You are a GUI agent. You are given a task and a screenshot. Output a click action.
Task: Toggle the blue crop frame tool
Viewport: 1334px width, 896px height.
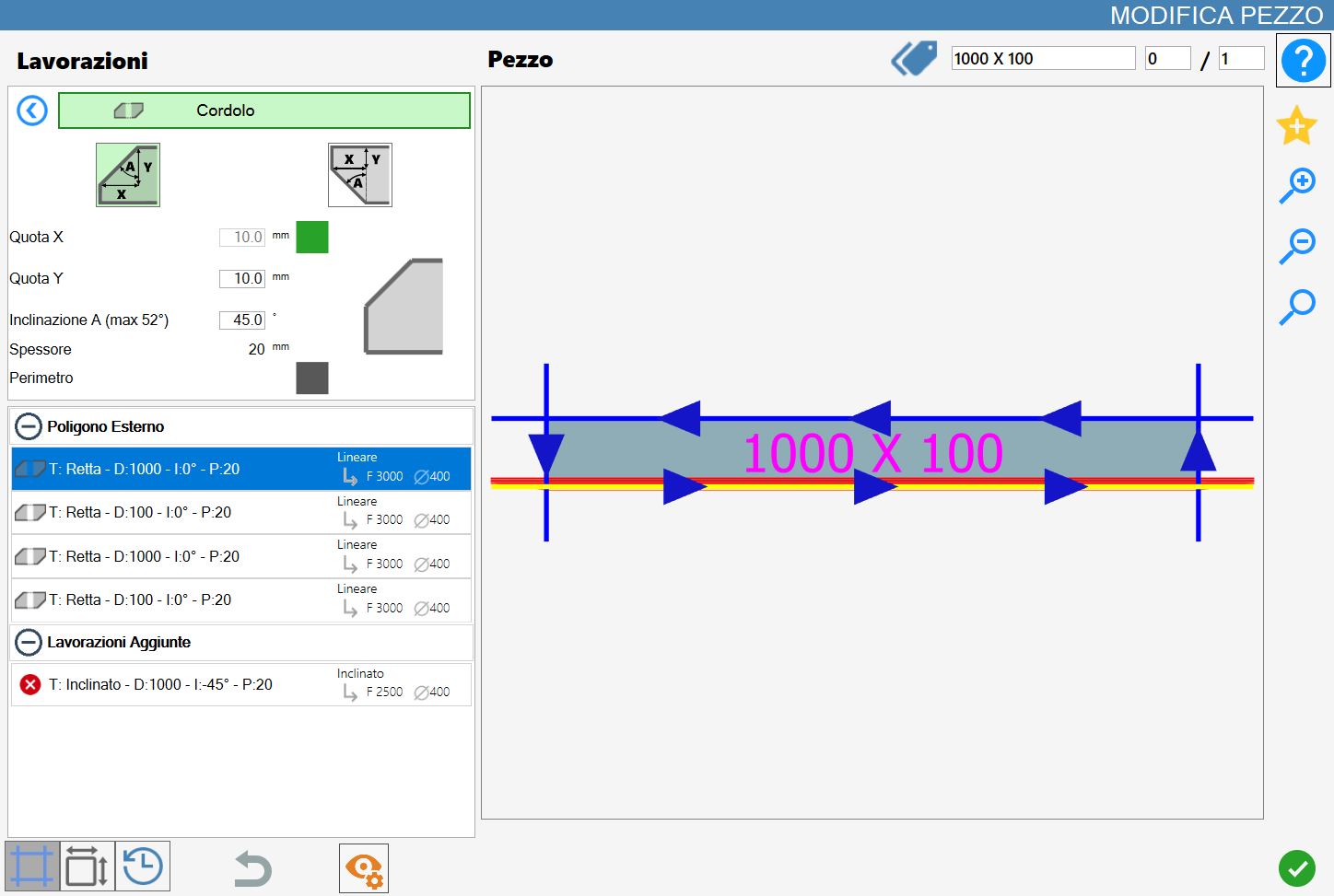[32, 867]
